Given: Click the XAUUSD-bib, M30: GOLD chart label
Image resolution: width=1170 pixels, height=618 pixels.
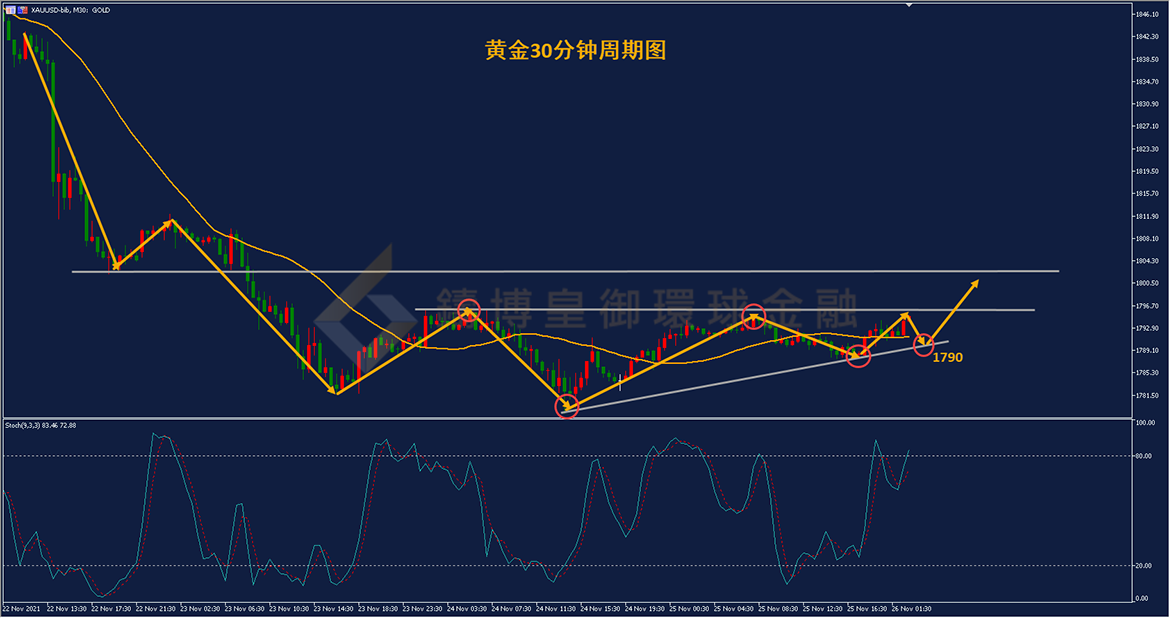Looking at the screenshot, I should (x=71, y=9).
